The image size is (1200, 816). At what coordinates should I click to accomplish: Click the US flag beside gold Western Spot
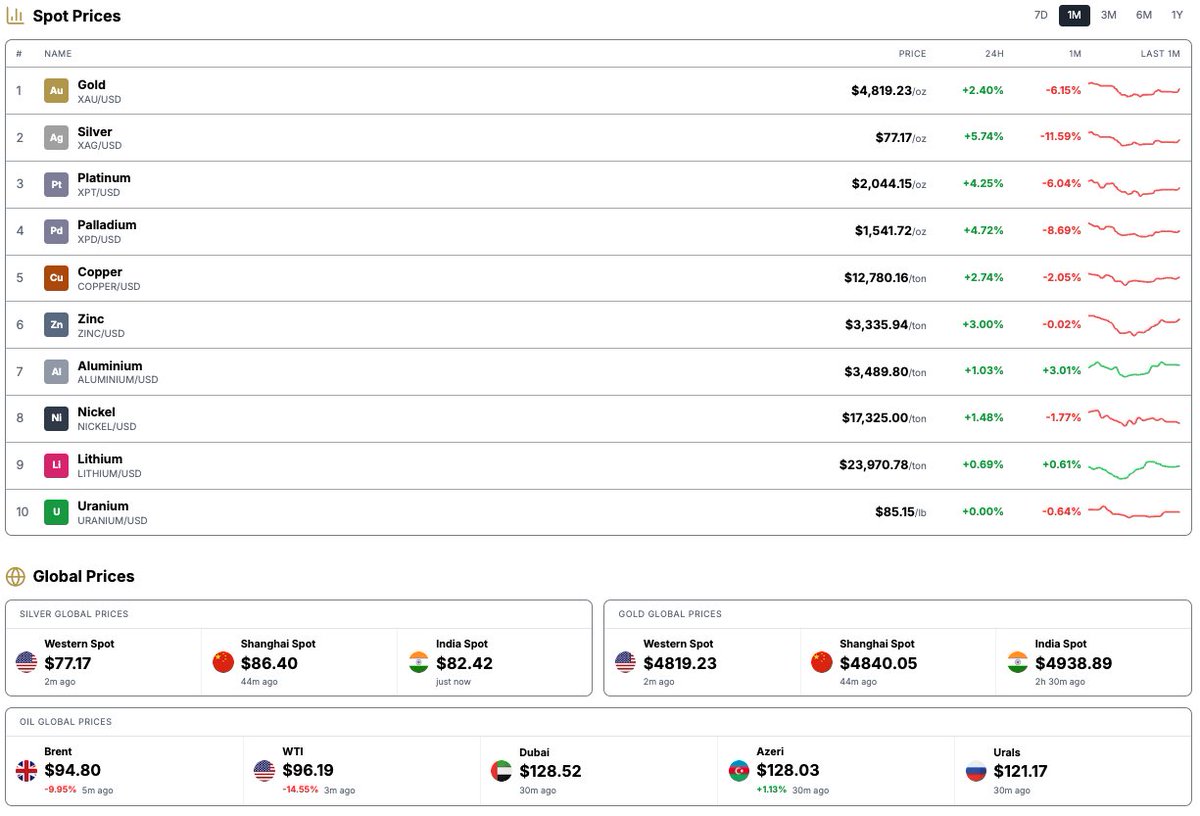tap(625, 662)
